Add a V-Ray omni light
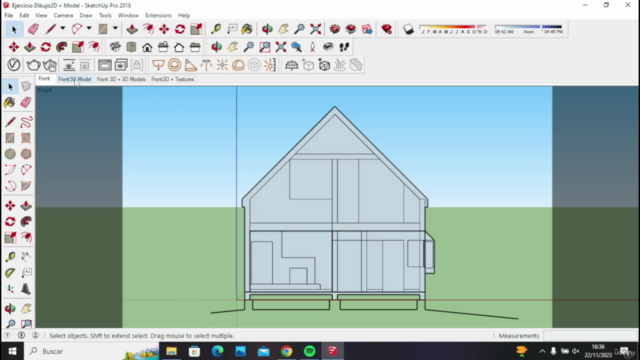The width and height of the screenshot is (640, 360). tap(222, 65)
